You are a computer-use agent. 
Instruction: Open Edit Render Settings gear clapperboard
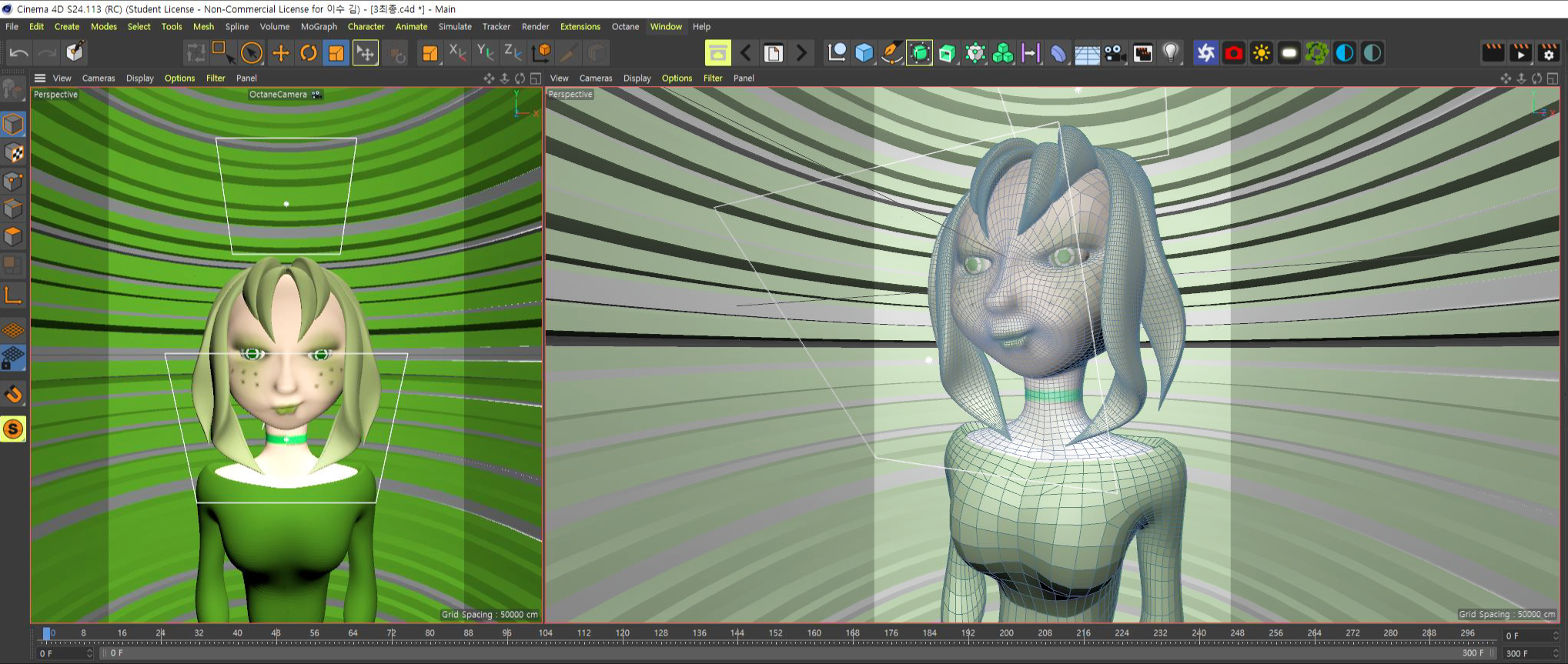tap(1548, 52)
